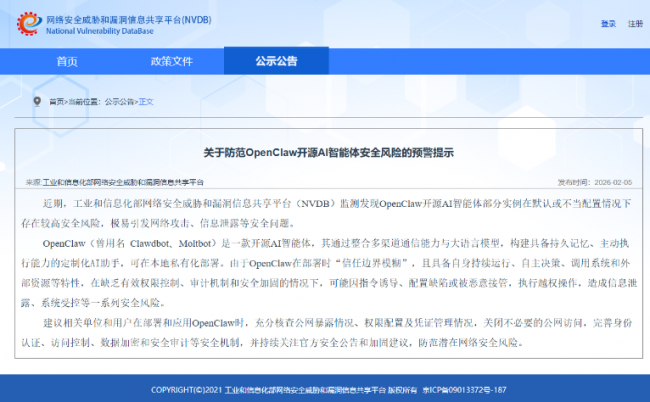
Task: Click the paragraph starting with 建议相关单位和用户
Action: point(326,333)
